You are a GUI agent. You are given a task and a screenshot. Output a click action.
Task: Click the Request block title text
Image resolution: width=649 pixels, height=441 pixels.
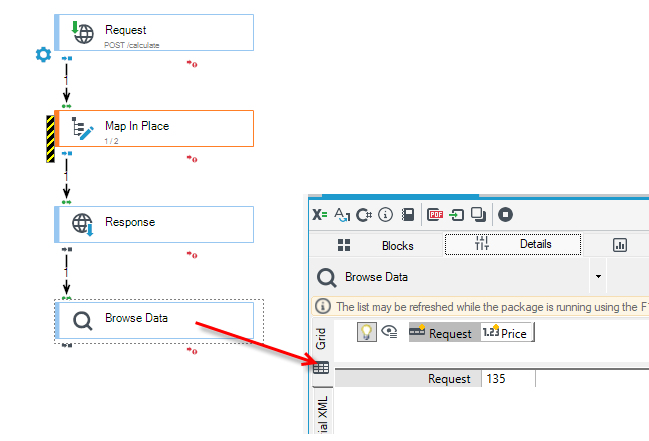tap(125, 30)
